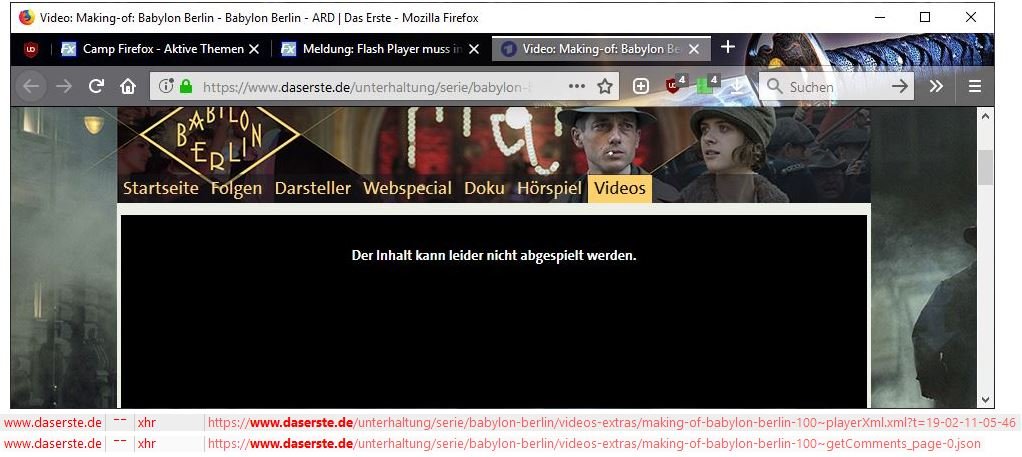Open the green extension badge showing 4

707,85
